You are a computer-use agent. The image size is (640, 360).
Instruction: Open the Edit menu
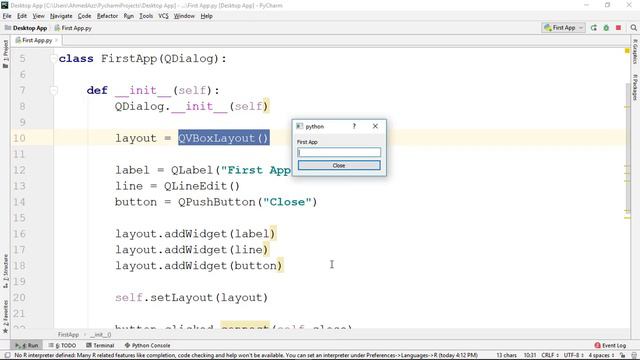click(22, 16)
